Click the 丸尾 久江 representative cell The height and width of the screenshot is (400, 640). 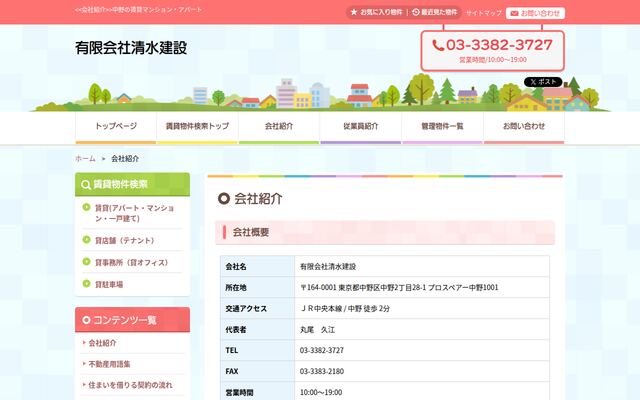pos(422,329)
